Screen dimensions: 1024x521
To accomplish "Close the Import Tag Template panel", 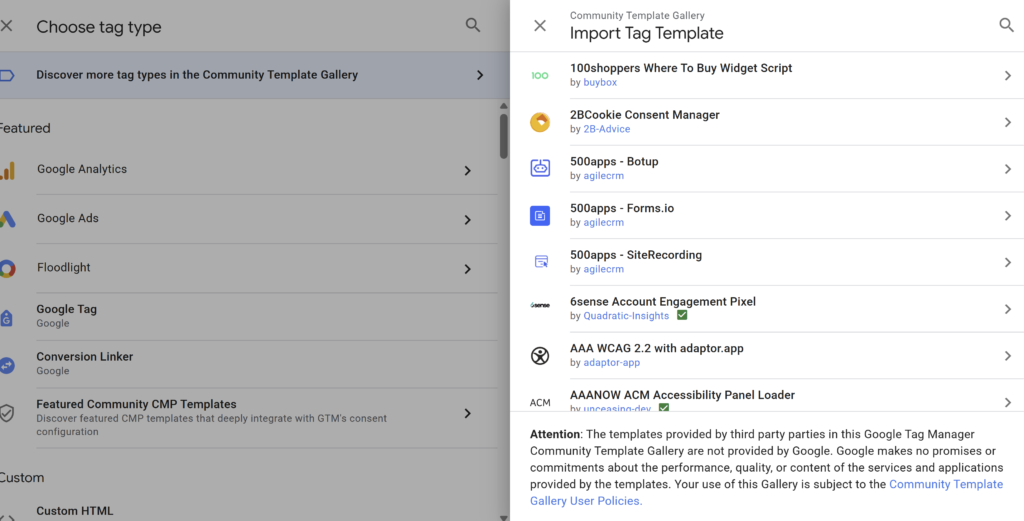I will coord(540,26).
